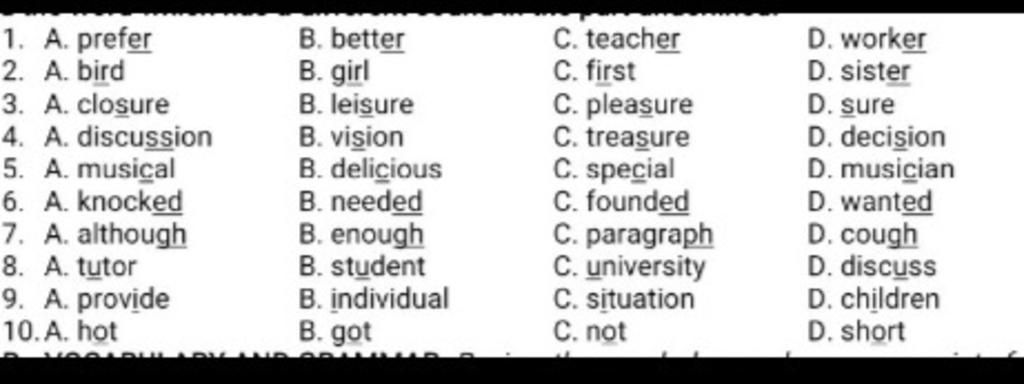This screenshot has height=384, width=1024.
Task: Click option D. musician in question 5
Action: pos(881,170)
